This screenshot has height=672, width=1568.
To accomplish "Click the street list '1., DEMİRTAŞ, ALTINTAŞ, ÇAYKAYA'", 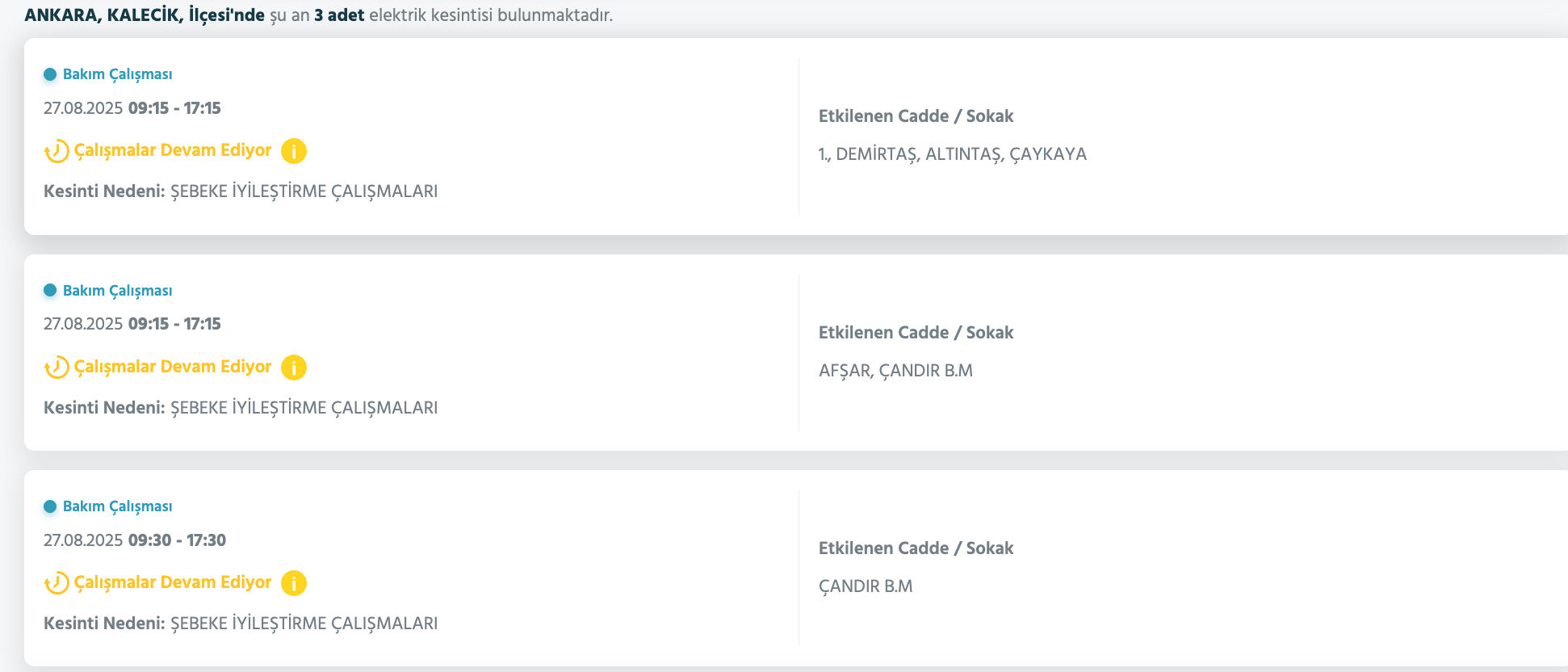I will [x=952, y=154].
